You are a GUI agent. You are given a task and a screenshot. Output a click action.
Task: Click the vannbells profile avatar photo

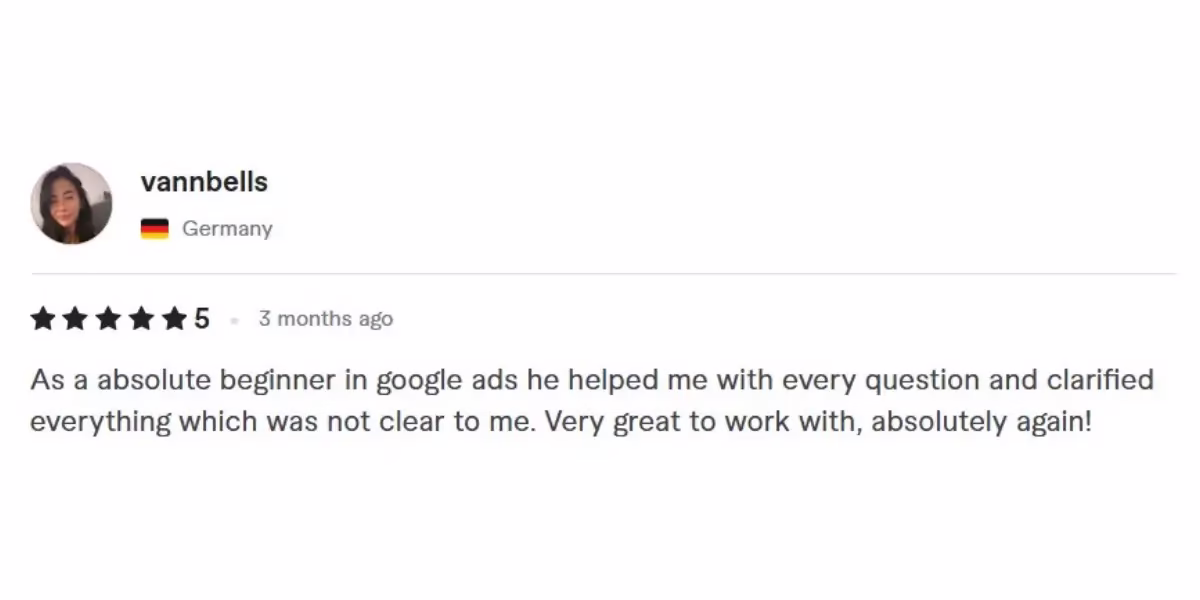tap(71, 204)
